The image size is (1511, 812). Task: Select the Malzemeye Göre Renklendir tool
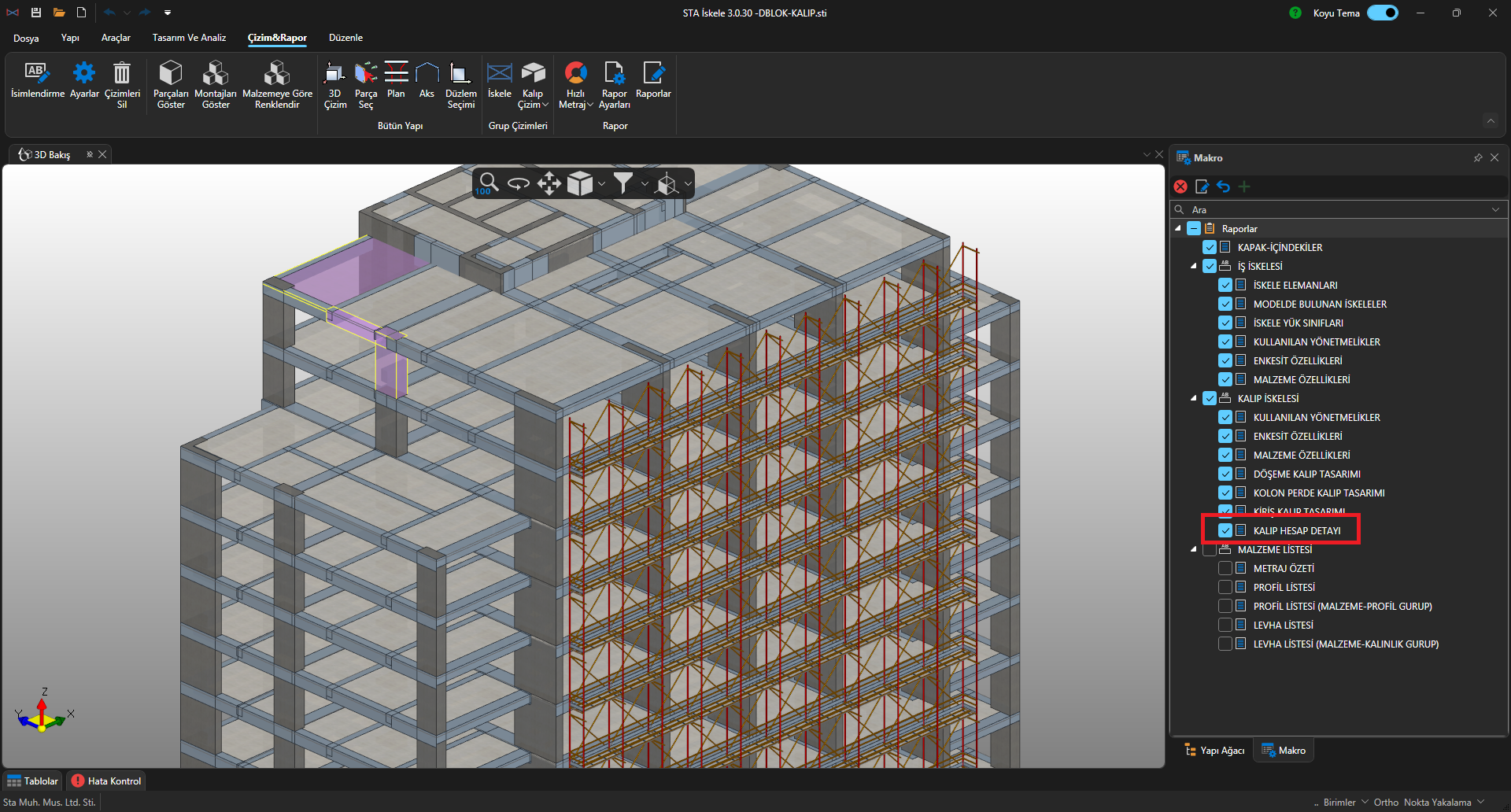[277, 74]
